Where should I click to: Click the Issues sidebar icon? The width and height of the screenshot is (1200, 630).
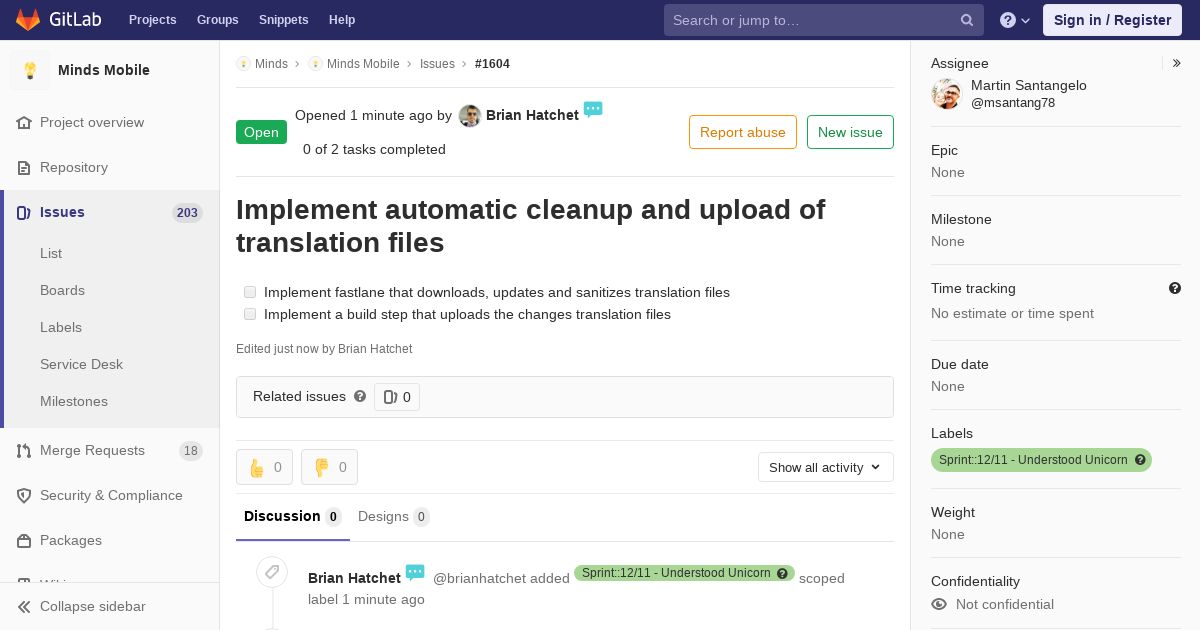24,212
